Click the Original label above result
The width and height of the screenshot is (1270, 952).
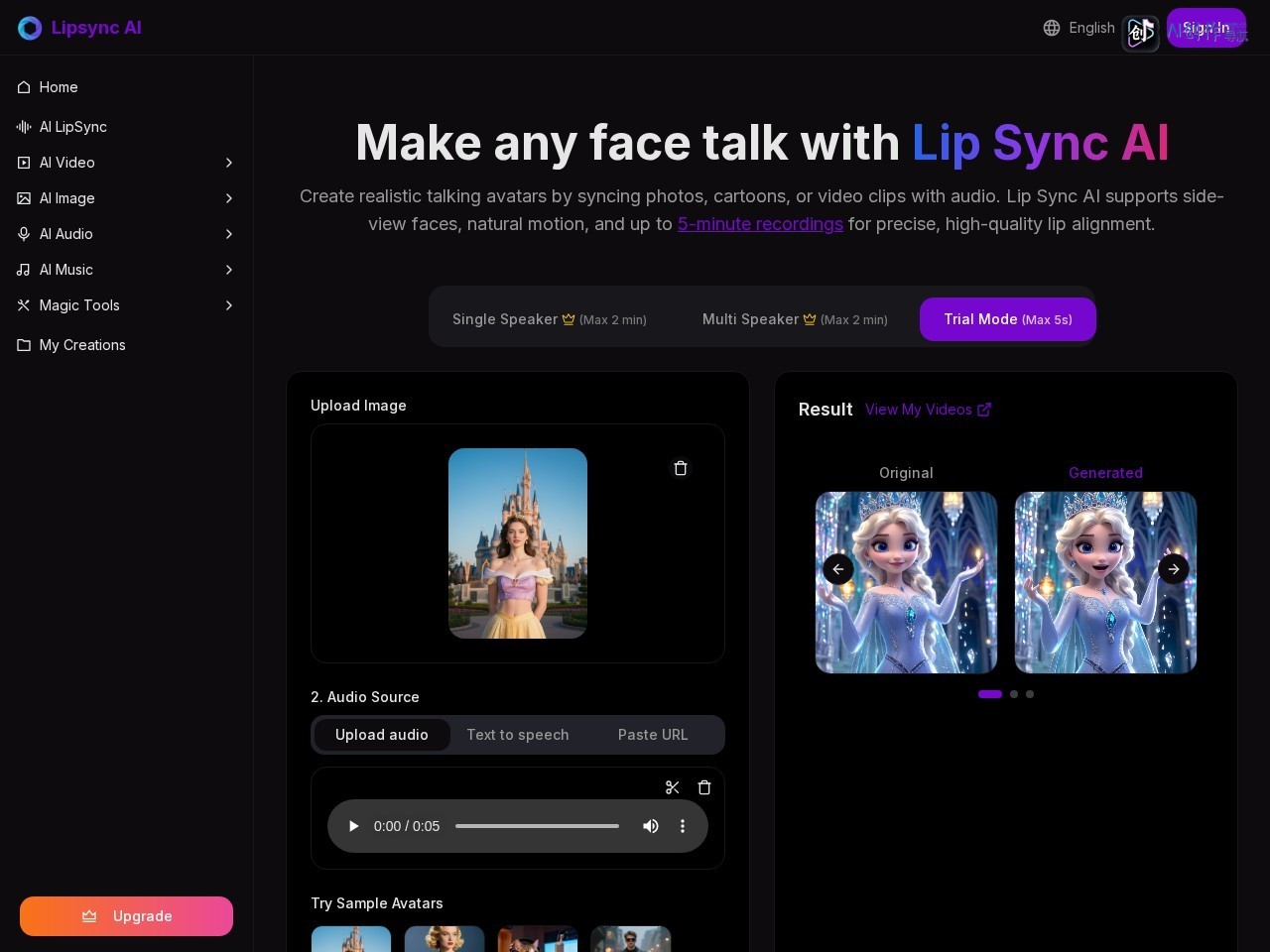coord(906,473)
